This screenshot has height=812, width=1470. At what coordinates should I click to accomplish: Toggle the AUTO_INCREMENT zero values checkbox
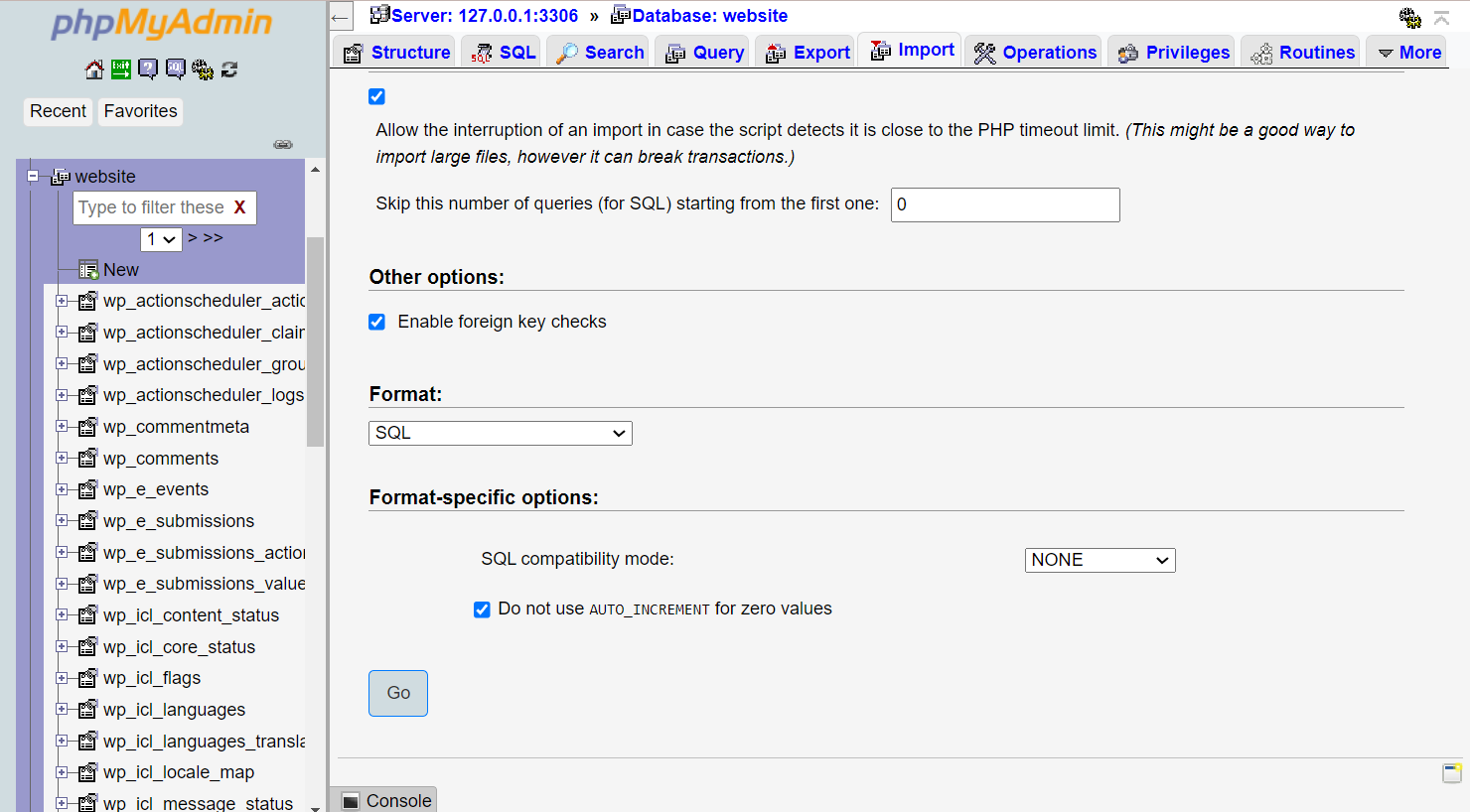point(482,609)
